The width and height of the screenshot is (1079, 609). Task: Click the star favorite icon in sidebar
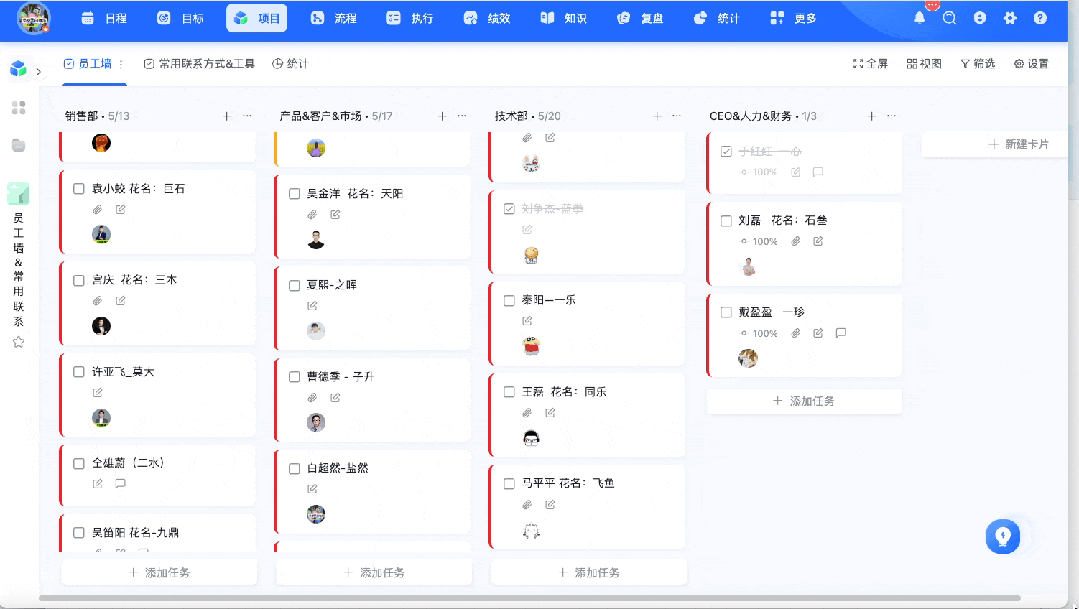pyautogui.click(x=19, y=342)
